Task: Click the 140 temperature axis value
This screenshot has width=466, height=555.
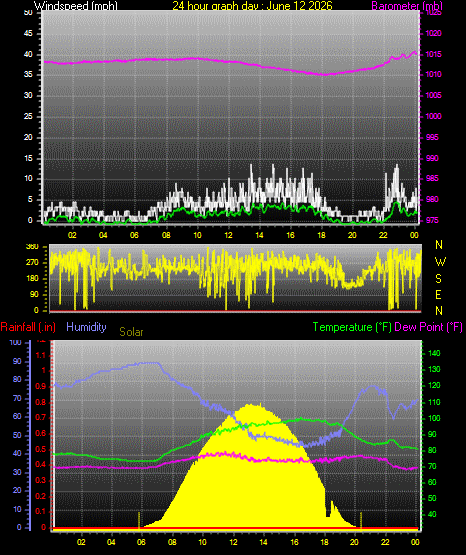Action: (x=434, y=353)
